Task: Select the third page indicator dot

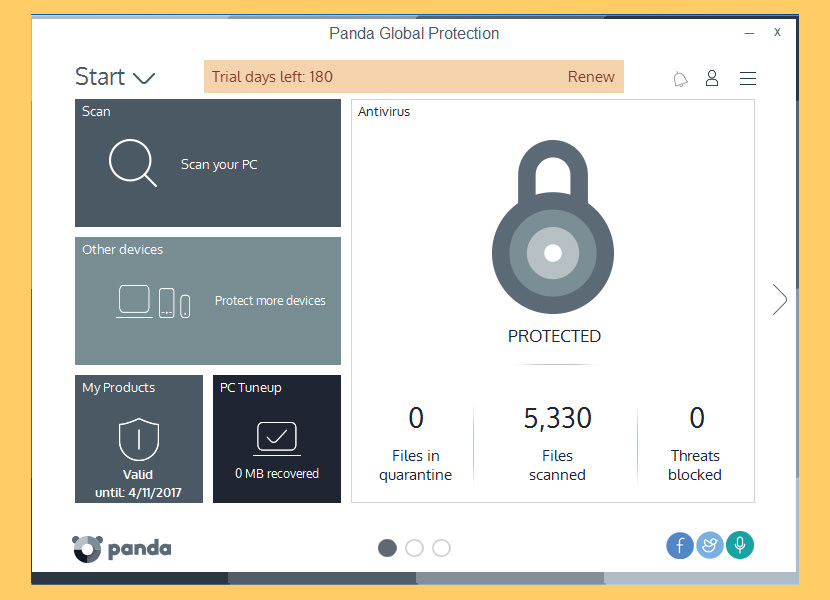Action: click(x=441, y=548)
